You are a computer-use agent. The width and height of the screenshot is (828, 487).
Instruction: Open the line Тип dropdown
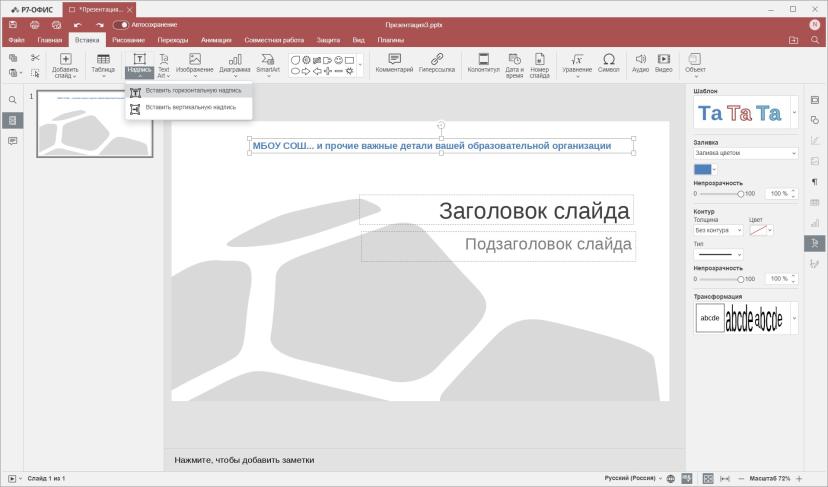click(718, 255)
